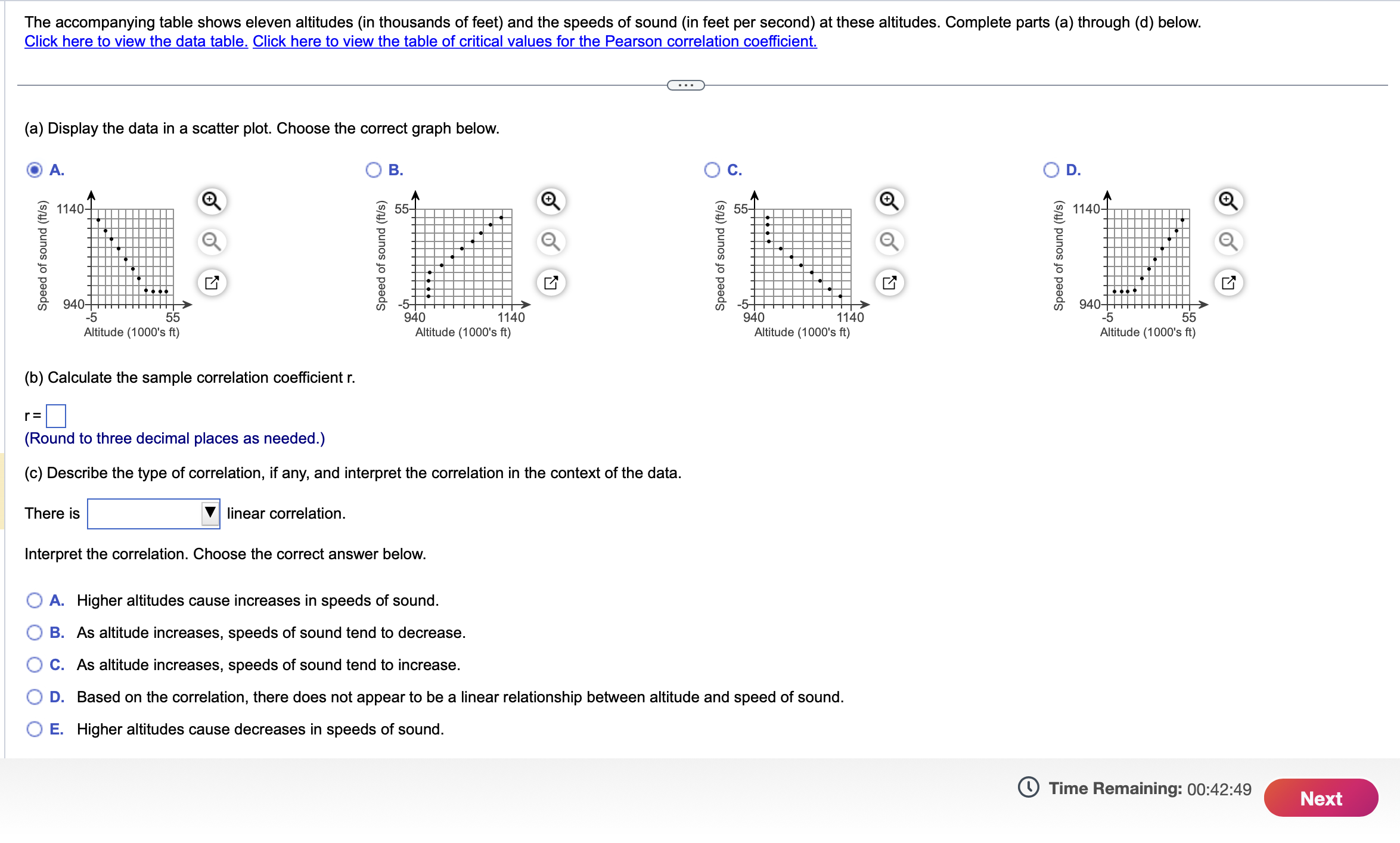Choose interpretation 'As altitude increases, speeds of sound tend to decrease'

35,633
